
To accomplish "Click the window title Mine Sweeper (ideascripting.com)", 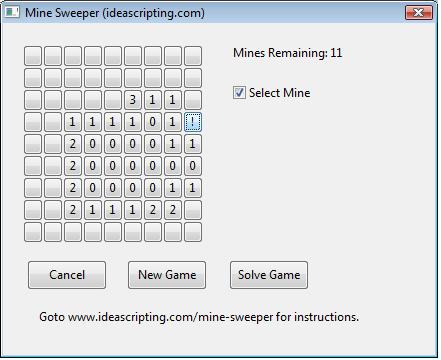I will [x=115, y=13].
